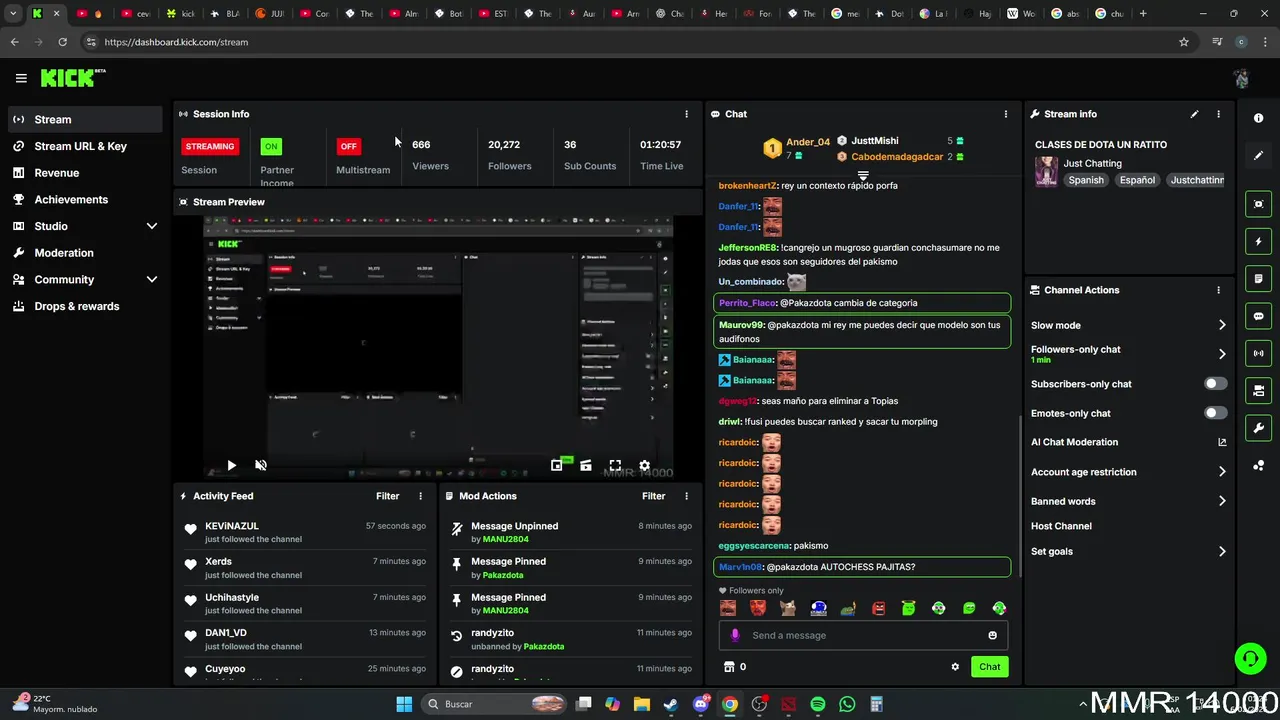This screenshot has width=1280, height=720.
Task: Open the Activity Feed Filter
Action: pos(387,496)
